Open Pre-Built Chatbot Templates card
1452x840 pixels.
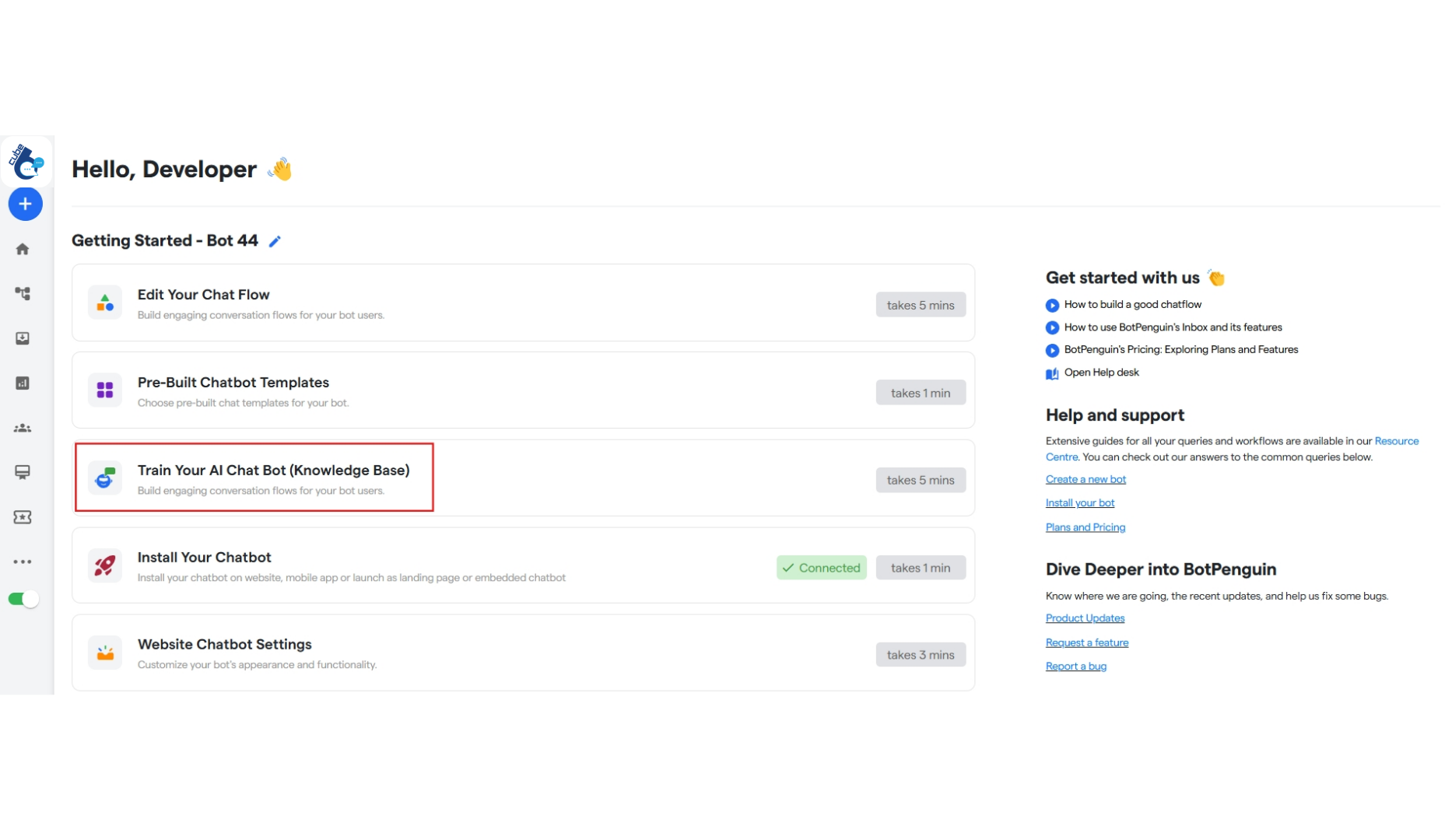point(523,390)
